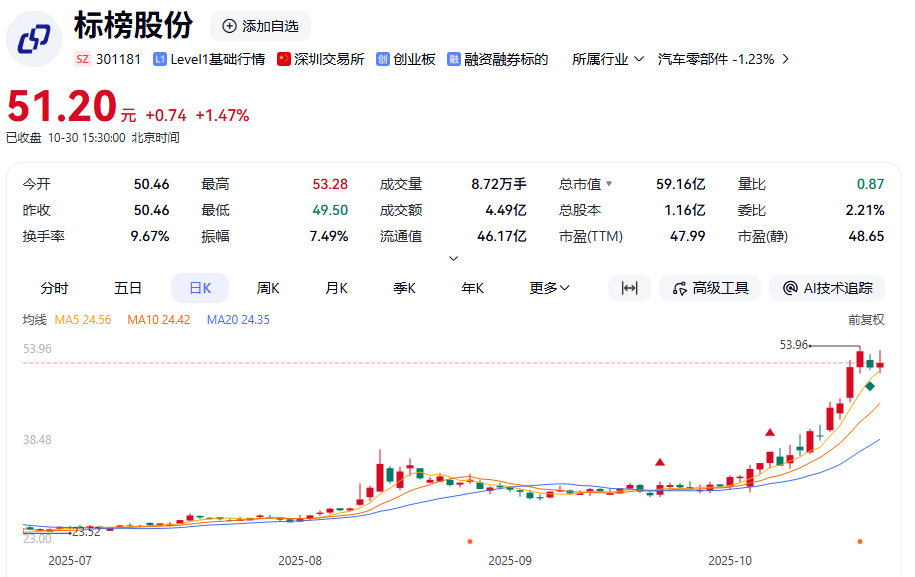Toggle the MA10 moving average line
The height and width of the screenshot is (577, 915).
pos(158,320)
